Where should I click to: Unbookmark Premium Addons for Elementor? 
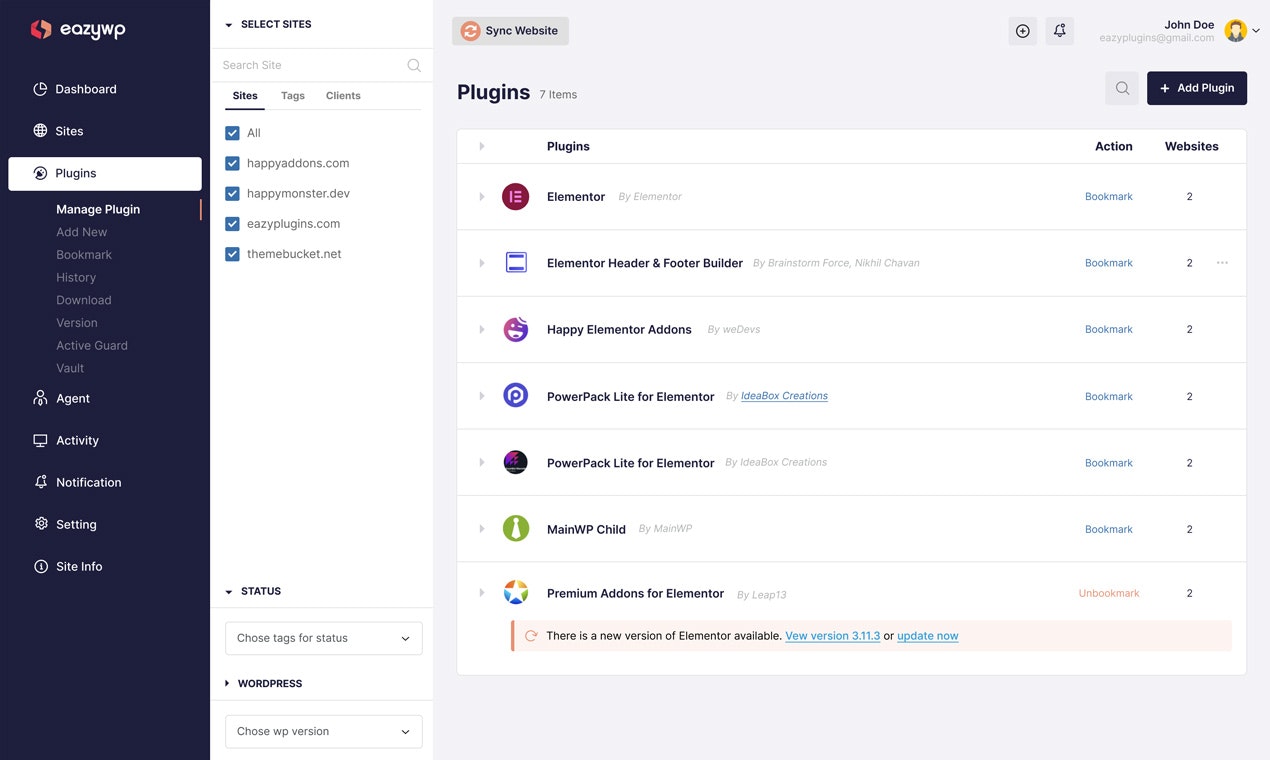[x=1109, y=593]
